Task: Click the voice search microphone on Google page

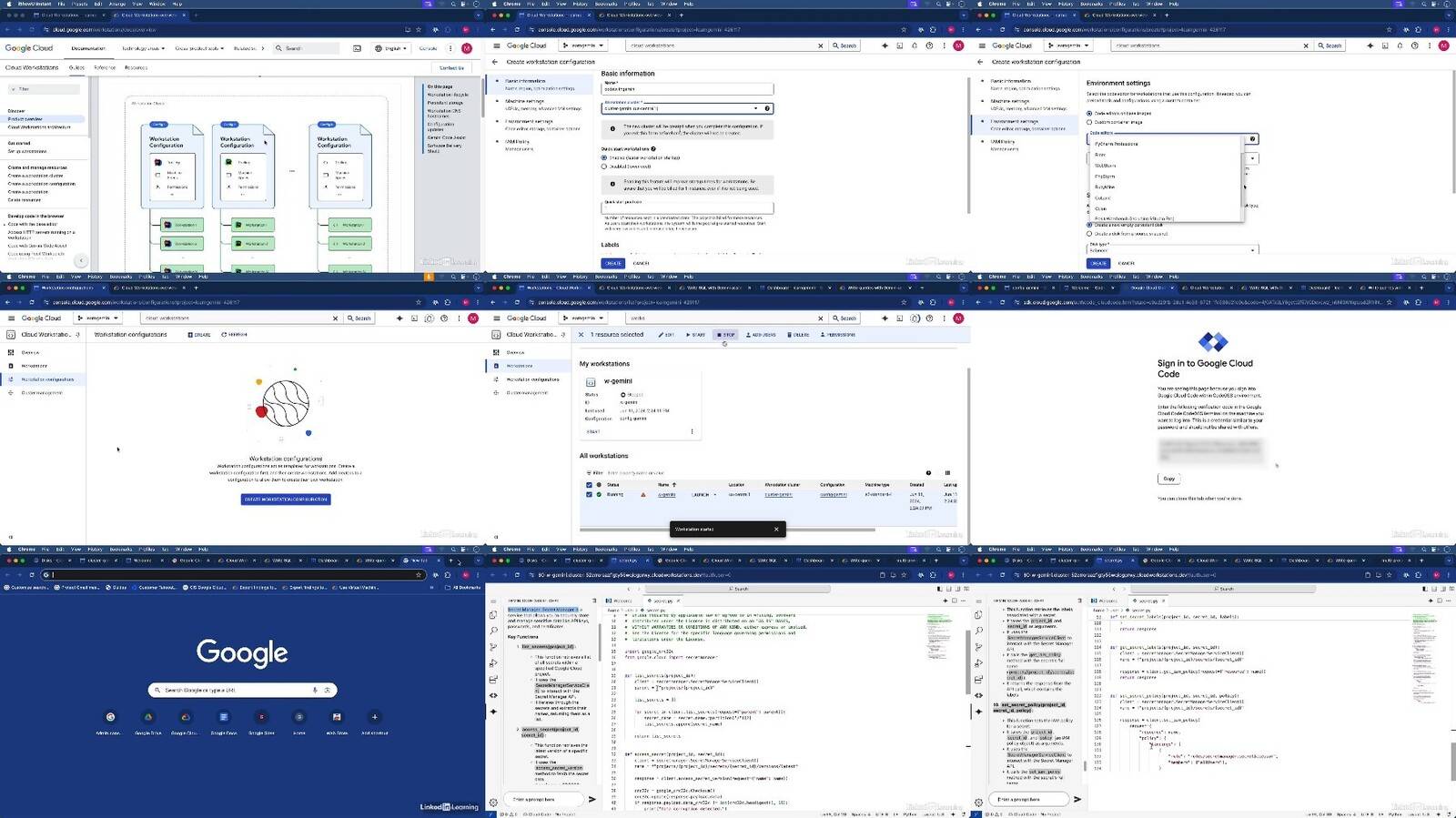Action: [315, 690]
